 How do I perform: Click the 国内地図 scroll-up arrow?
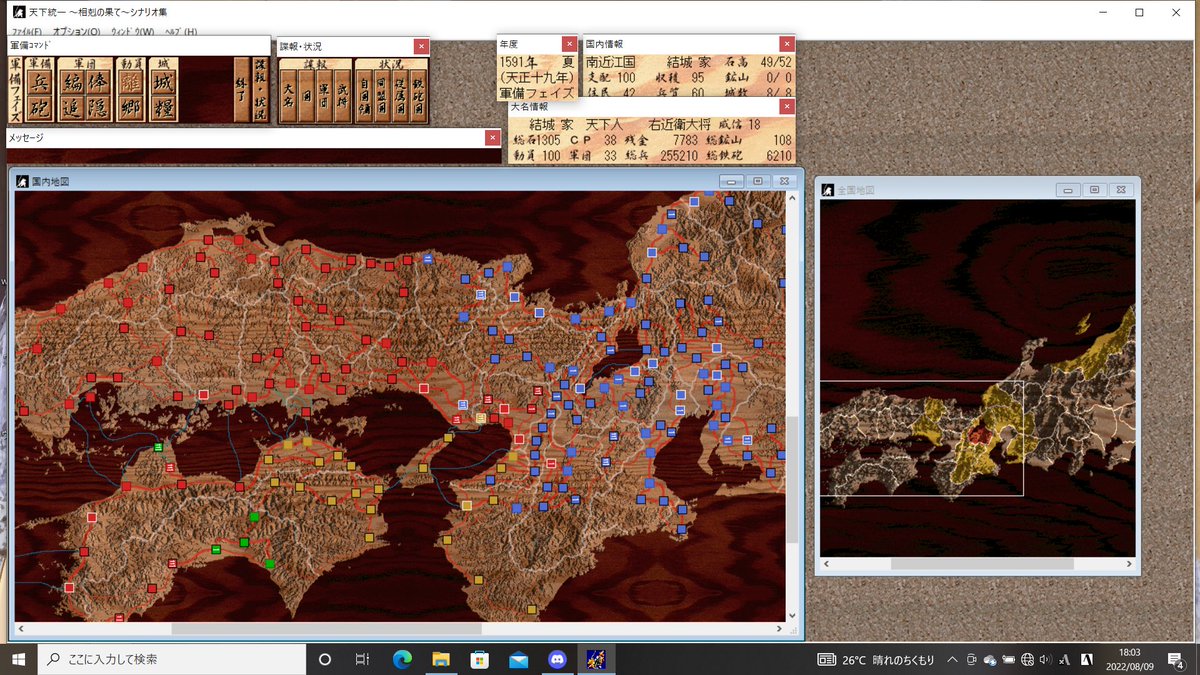point(794,198)
